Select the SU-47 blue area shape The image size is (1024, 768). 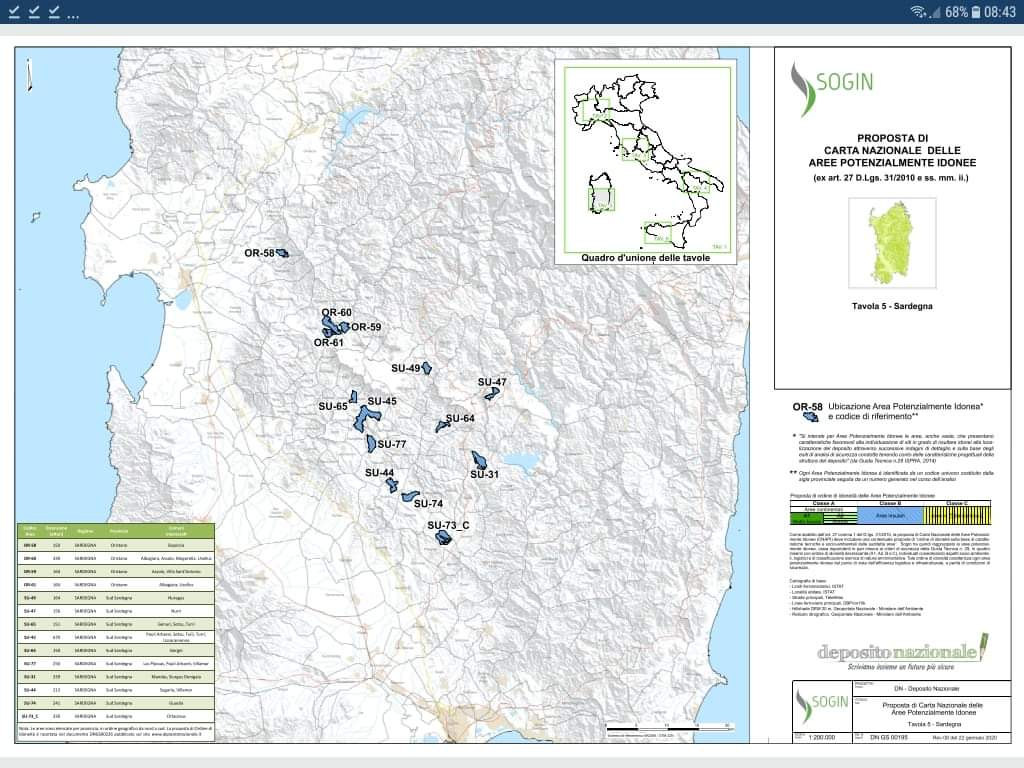(x=491, y=394)
